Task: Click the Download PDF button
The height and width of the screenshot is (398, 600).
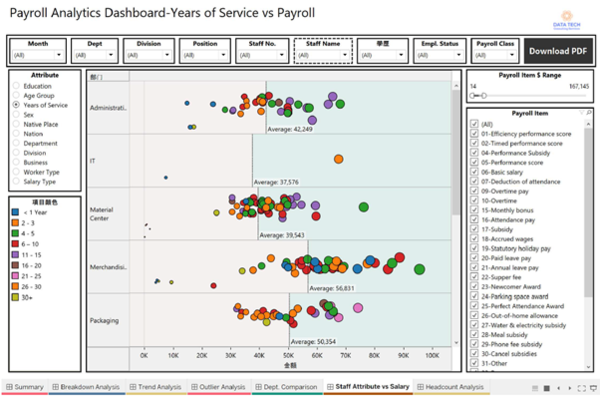Action: [x=558, y=51]
